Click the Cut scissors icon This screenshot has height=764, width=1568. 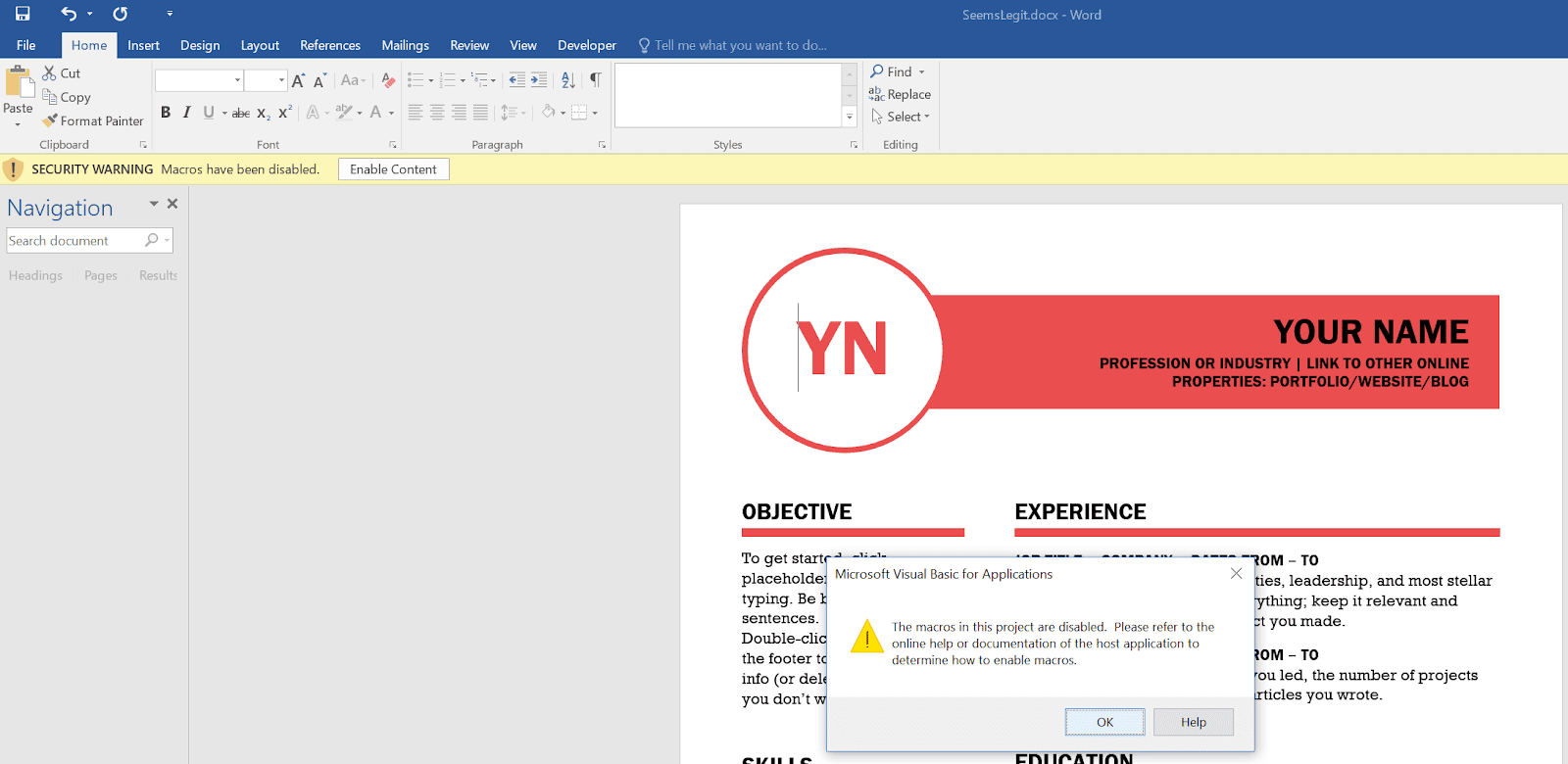coord(50,73)
